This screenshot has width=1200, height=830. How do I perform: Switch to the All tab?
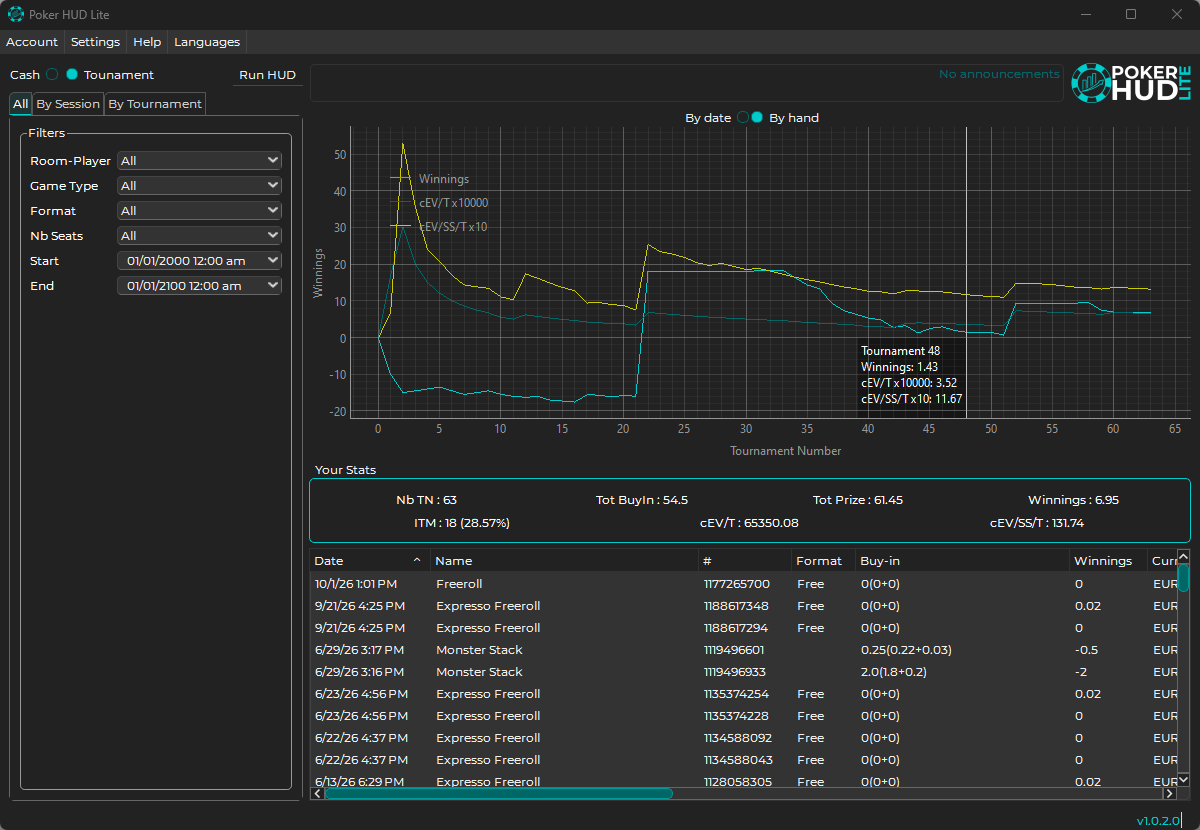tap(20, 104)
